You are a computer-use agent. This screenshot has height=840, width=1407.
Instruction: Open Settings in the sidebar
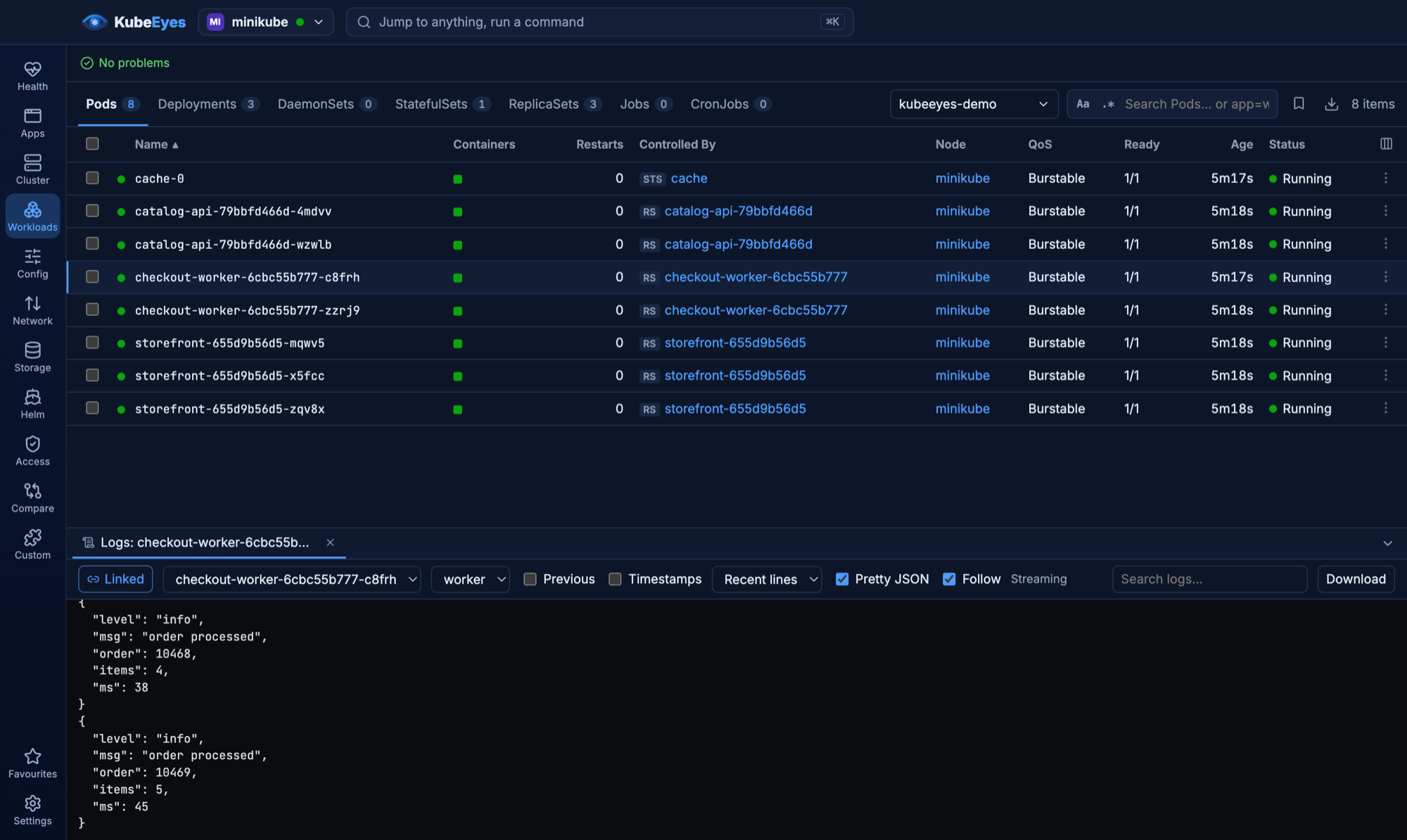tap(32, 810)
